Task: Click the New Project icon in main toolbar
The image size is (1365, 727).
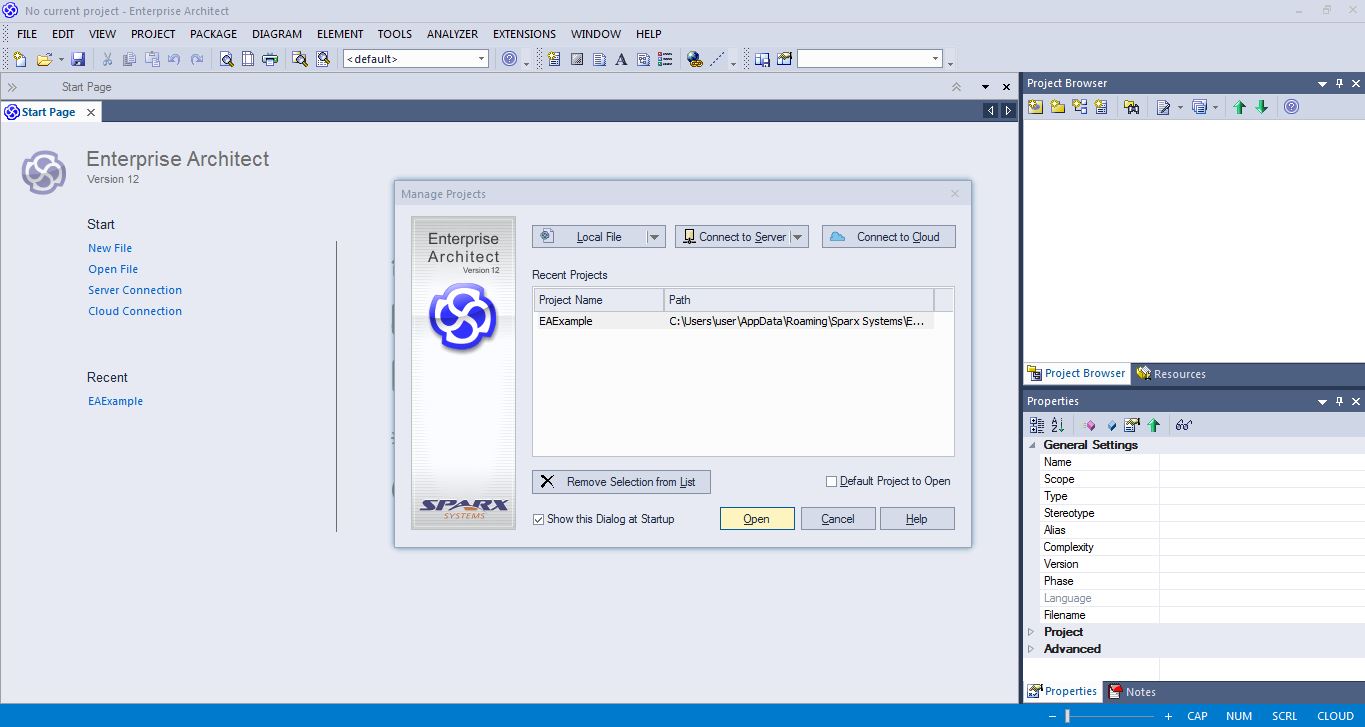Action: 20,59
